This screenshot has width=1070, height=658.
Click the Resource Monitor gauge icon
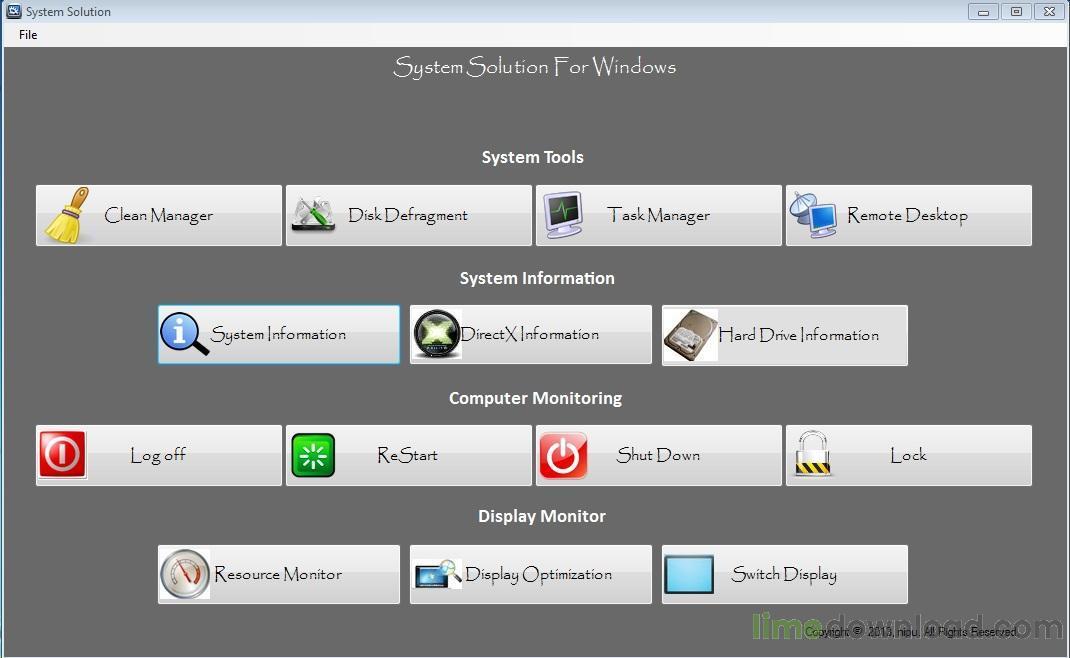[x=185, y=574]
